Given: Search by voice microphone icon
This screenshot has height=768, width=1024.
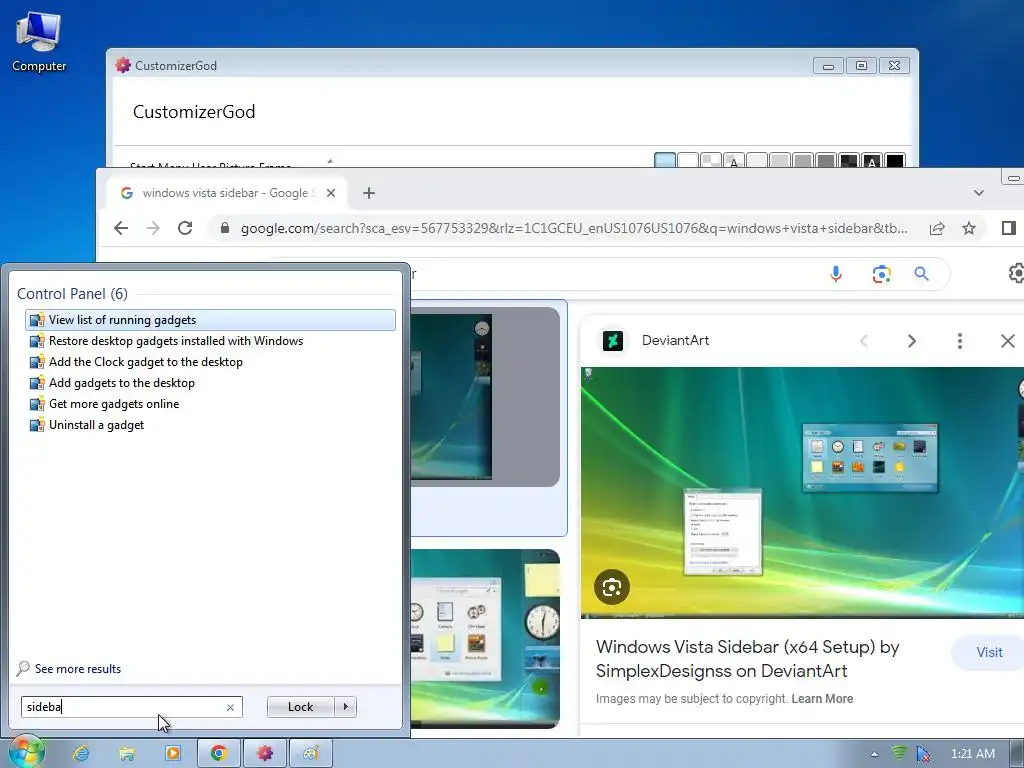Looking at the screenshot, I should coord(836,274).
